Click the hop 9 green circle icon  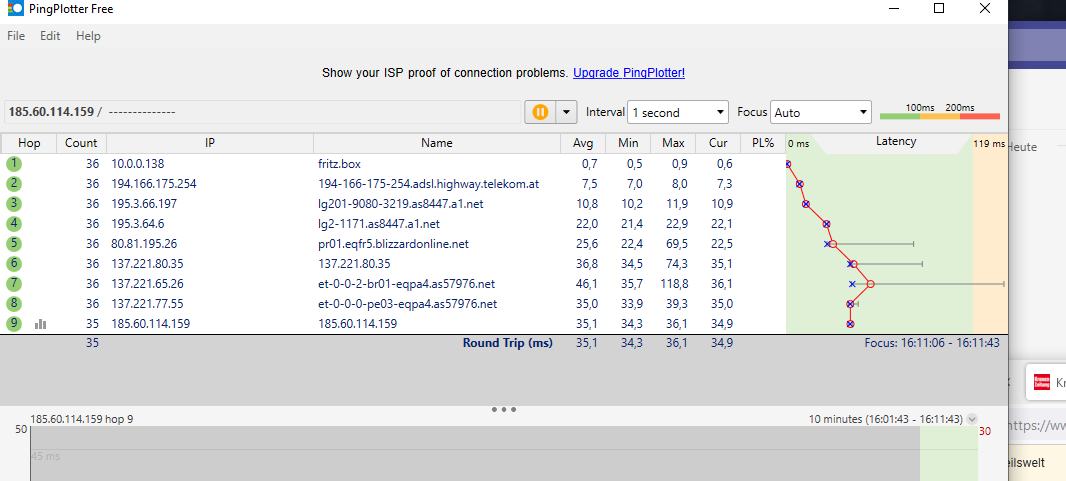(x=14, y=323)
